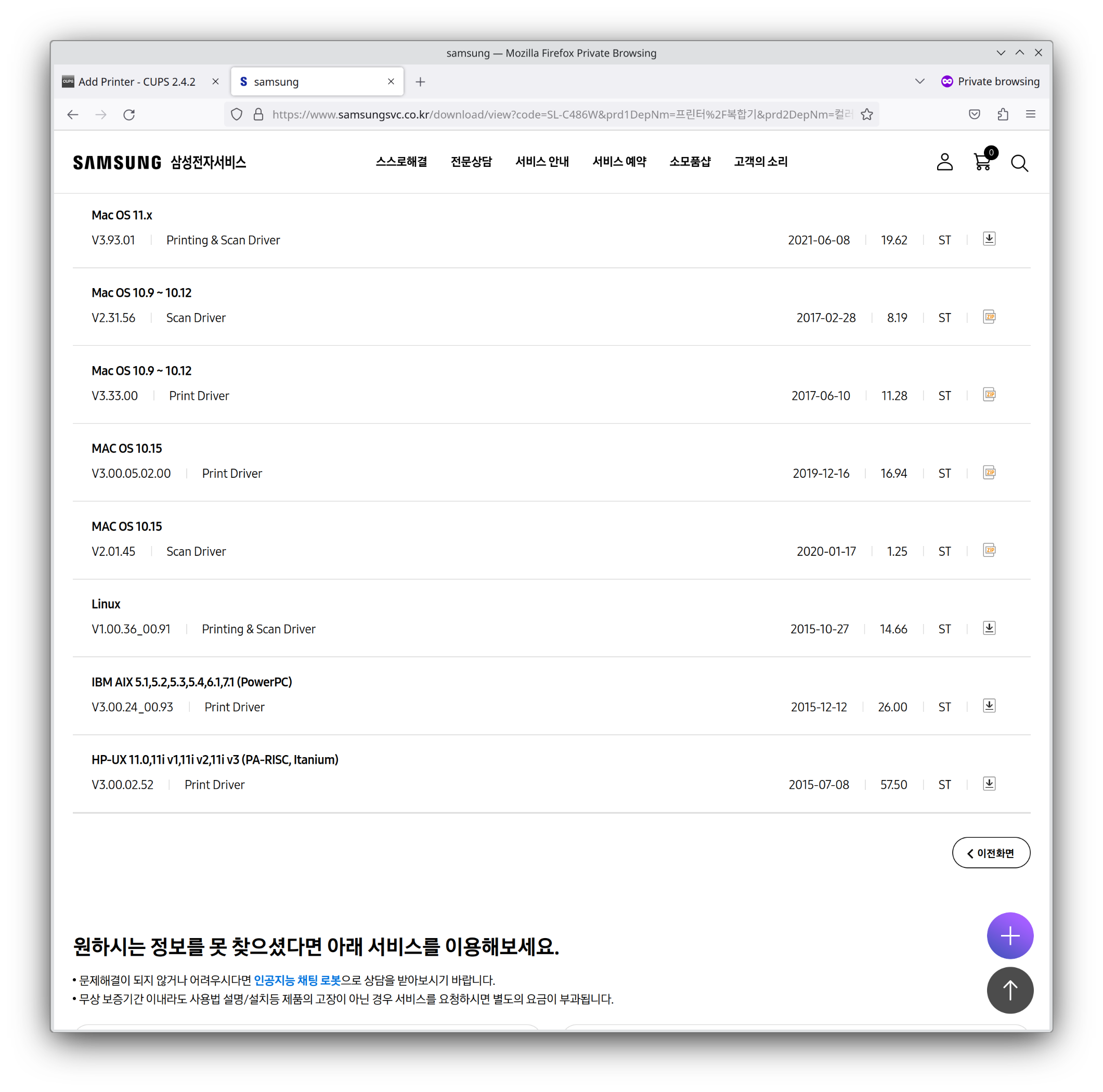Viewport: 1103px width, 1092px height.
Task: Open the site search magnifier
Action: [x=1019, y=163]
